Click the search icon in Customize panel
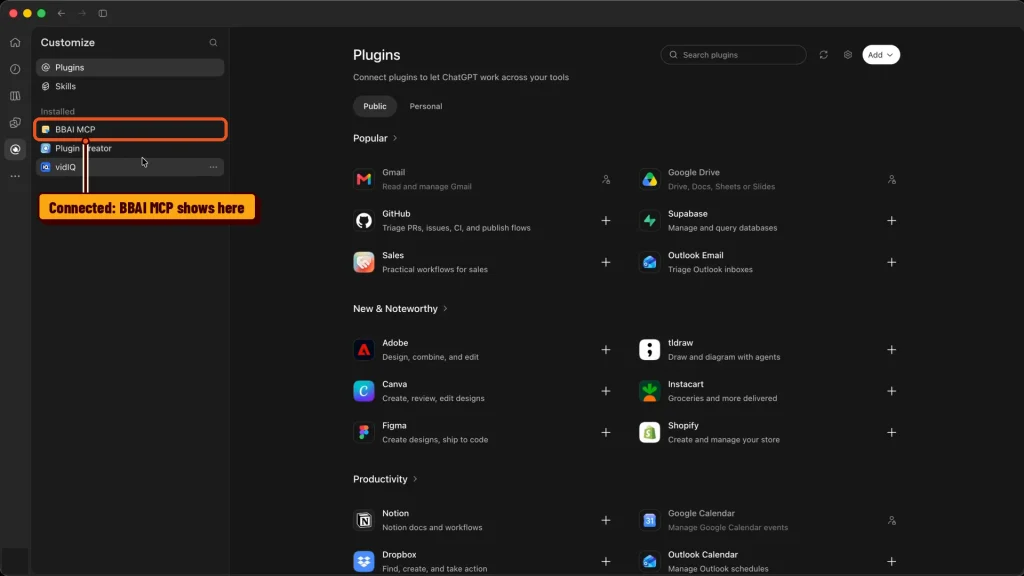 click(213, 42)
